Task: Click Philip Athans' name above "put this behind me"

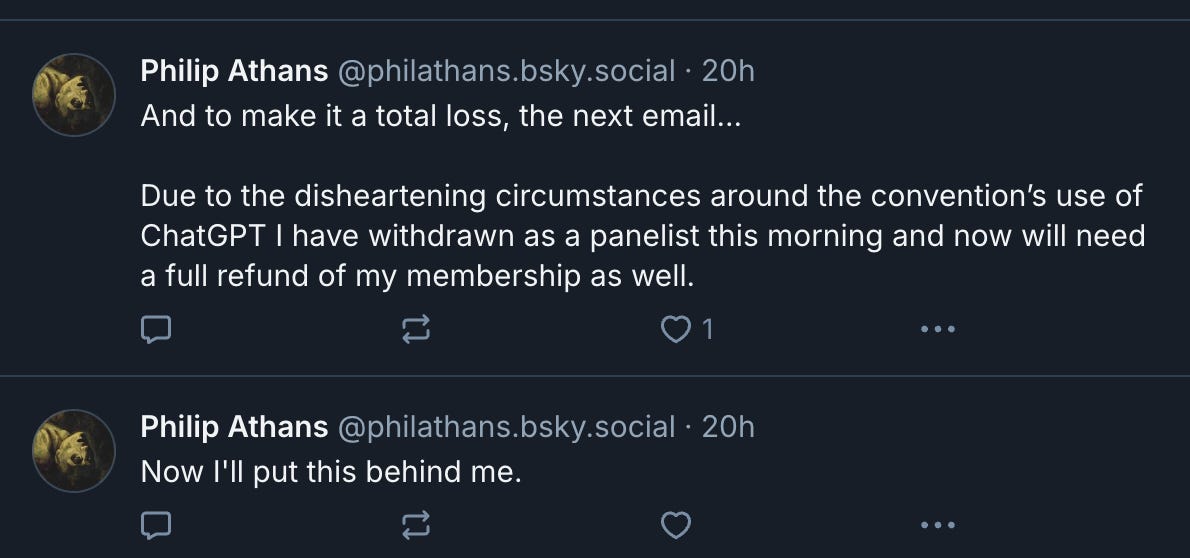Action: coord(234,427)
